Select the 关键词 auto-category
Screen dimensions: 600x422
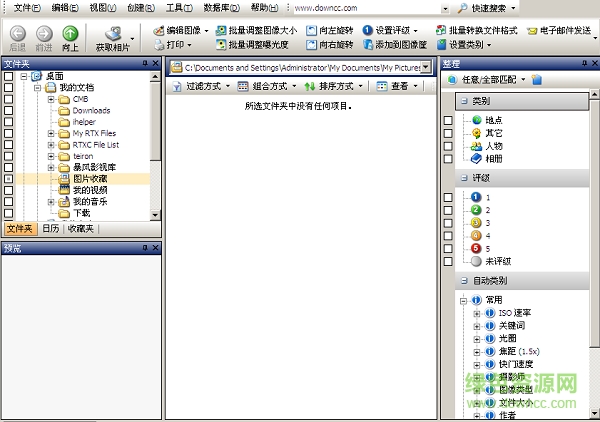(x=512, y=326)
